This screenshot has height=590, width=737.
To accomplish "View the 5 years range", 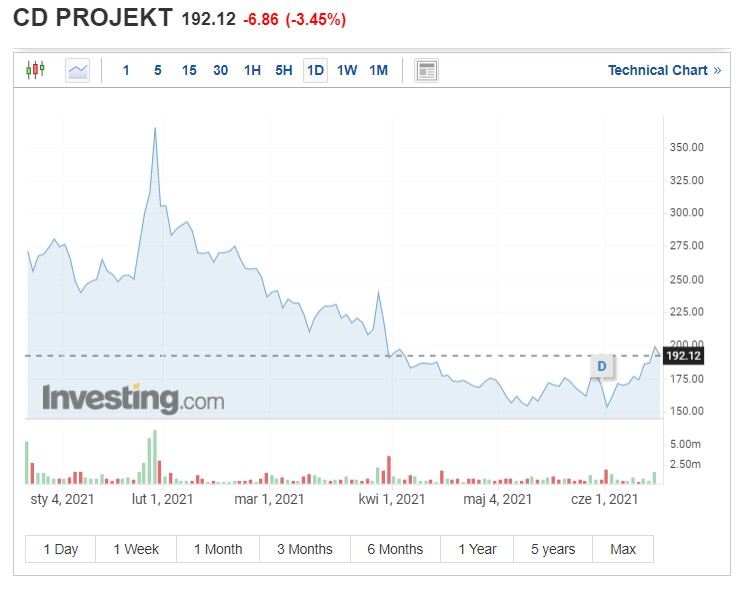I will [x=553, y=549].
